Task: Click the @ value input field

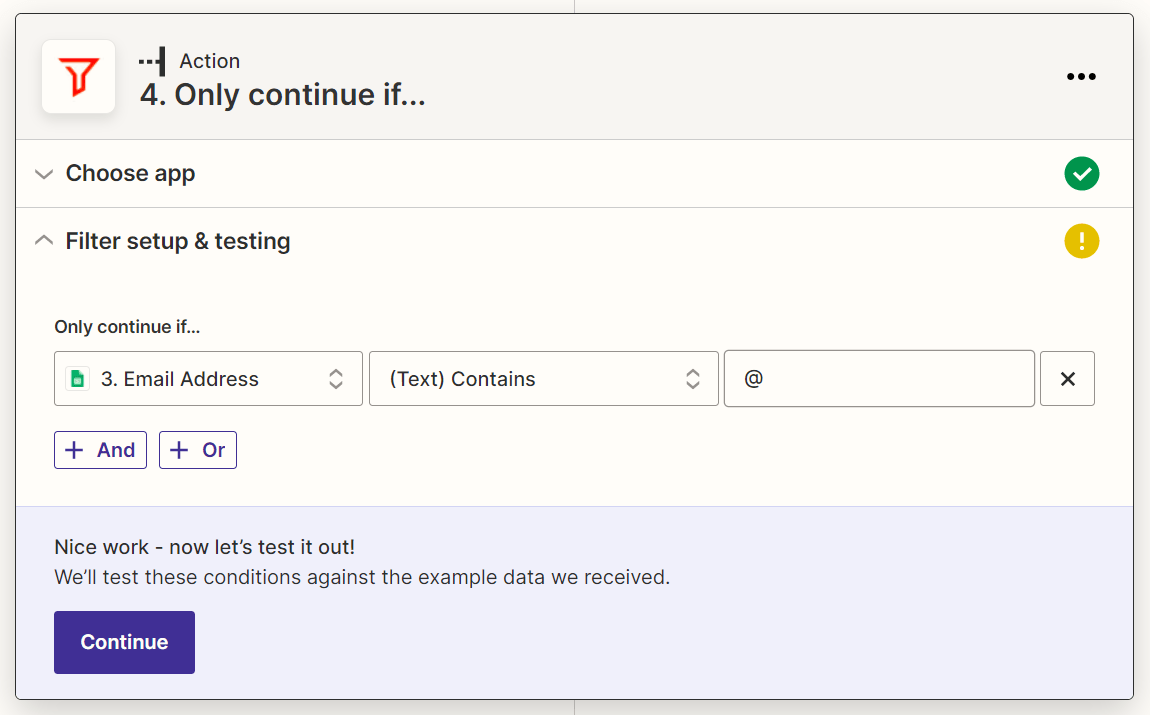Action: 878,379
